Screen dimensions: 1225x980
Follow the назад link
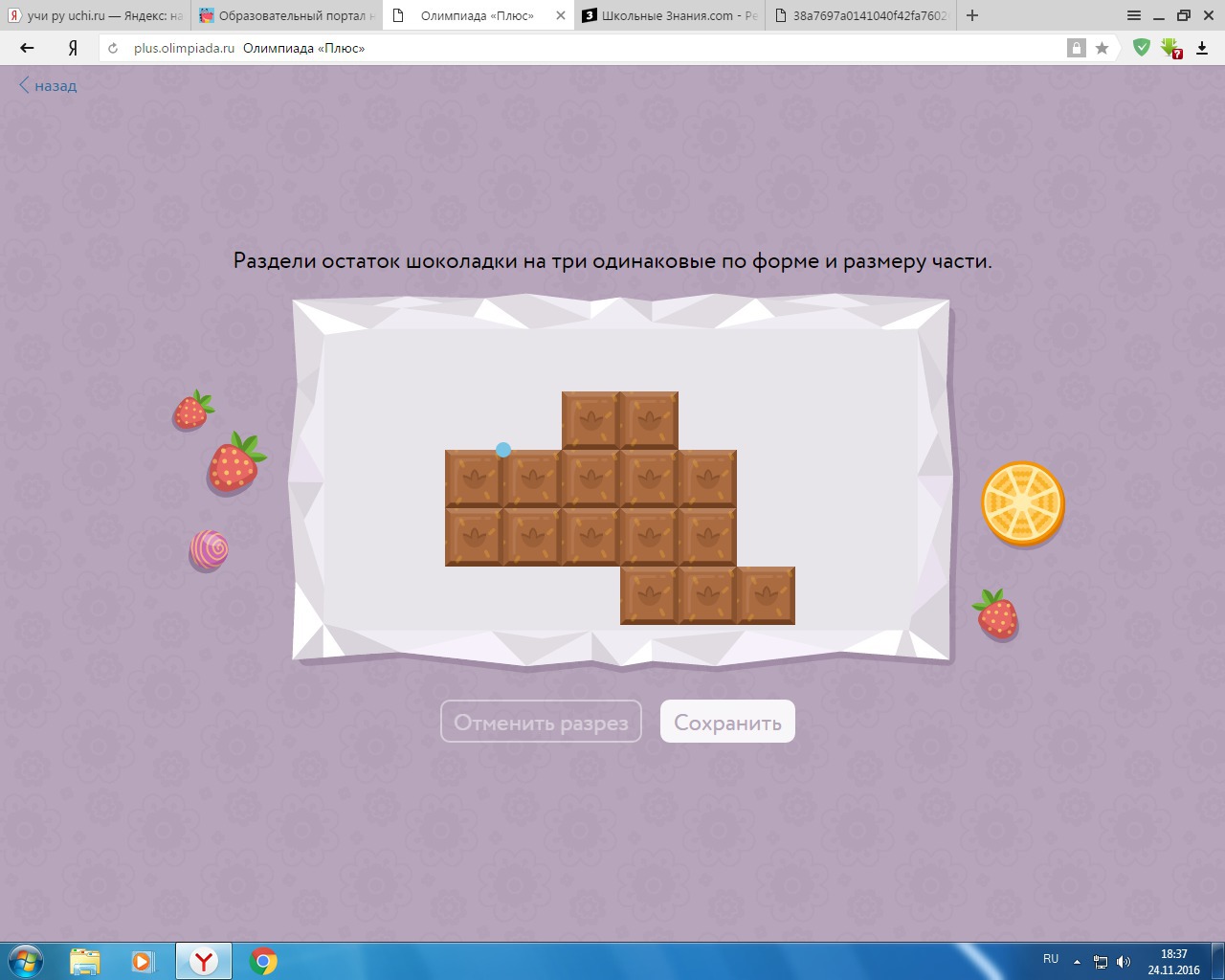click(48, 85)
